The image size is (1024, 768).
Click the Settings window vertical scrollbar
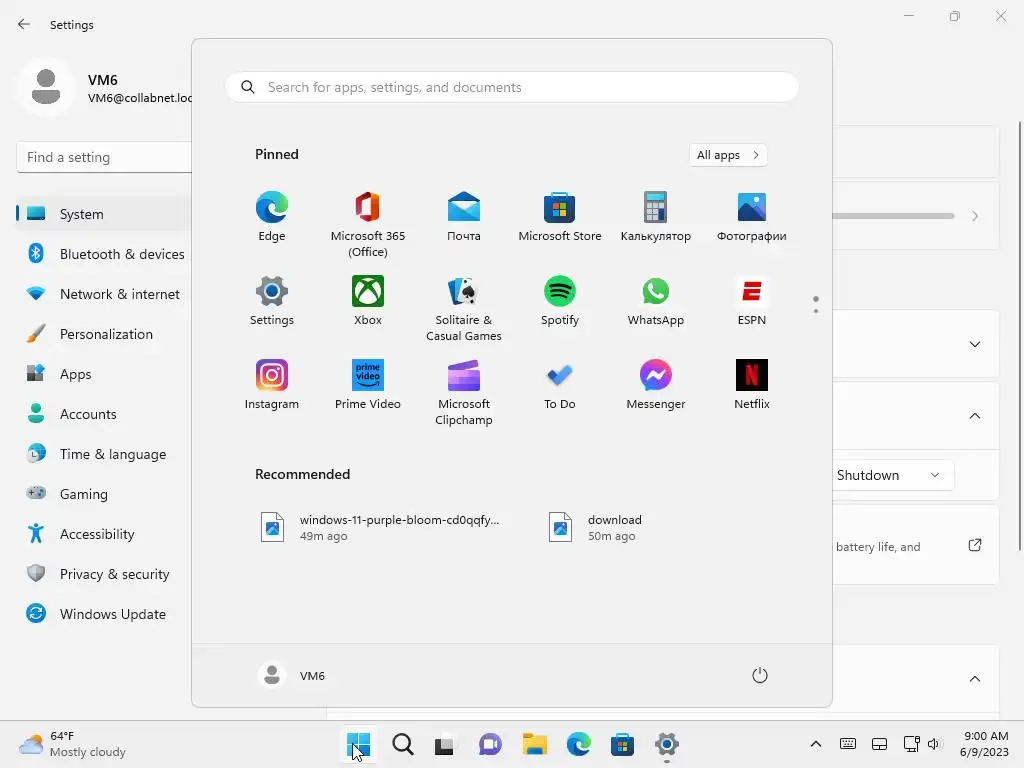(x=1020, y=336)
